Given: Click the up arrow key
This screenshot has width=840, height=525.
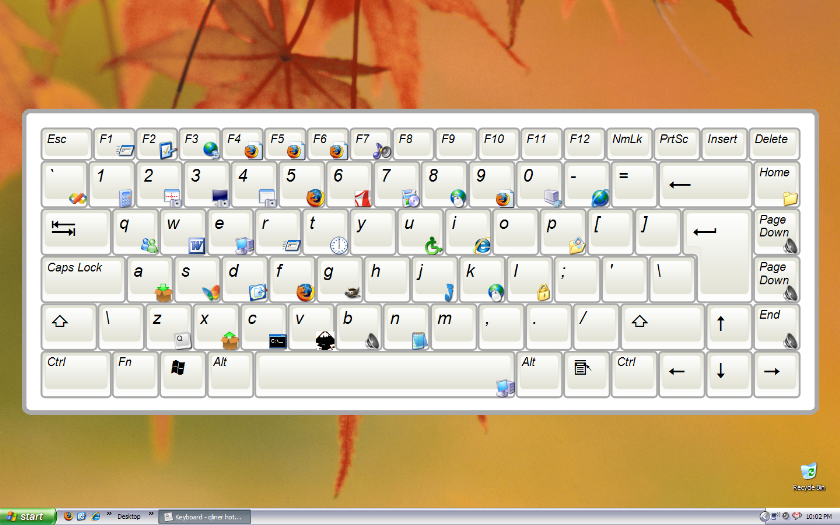Looking at the screenshot, I should coord(729,326).
